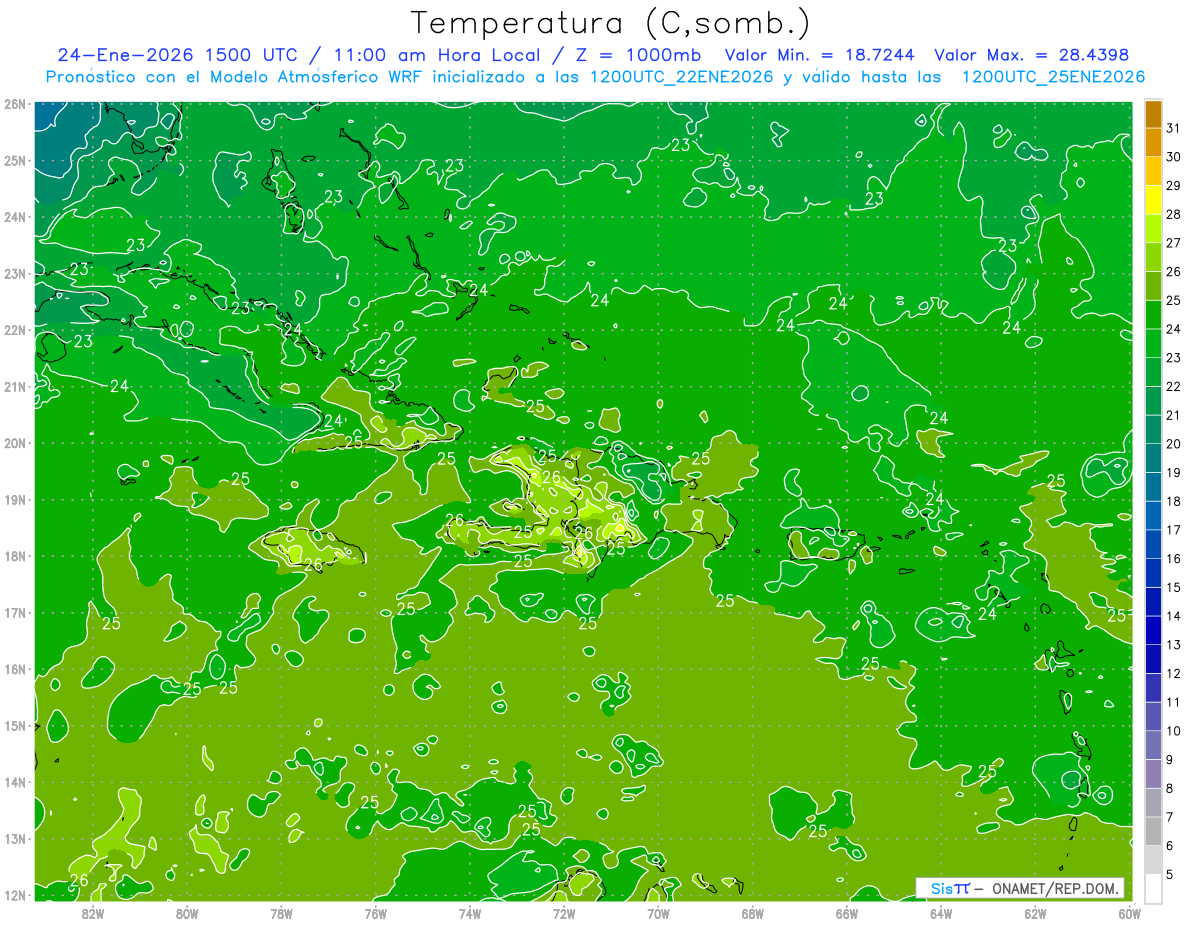Click the latitude label '18N'

click(14, 556)
